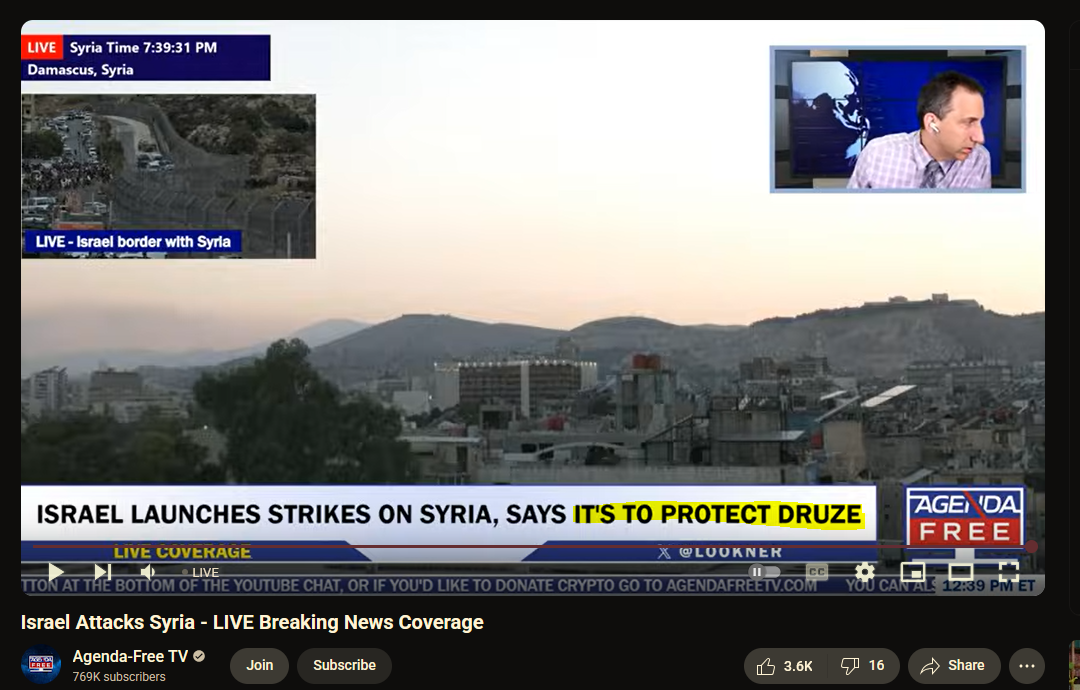Viewport: 1080px width, 690px height.
Task: Click the playhead at end of progress bar
Action: (x=1030, y=547)
